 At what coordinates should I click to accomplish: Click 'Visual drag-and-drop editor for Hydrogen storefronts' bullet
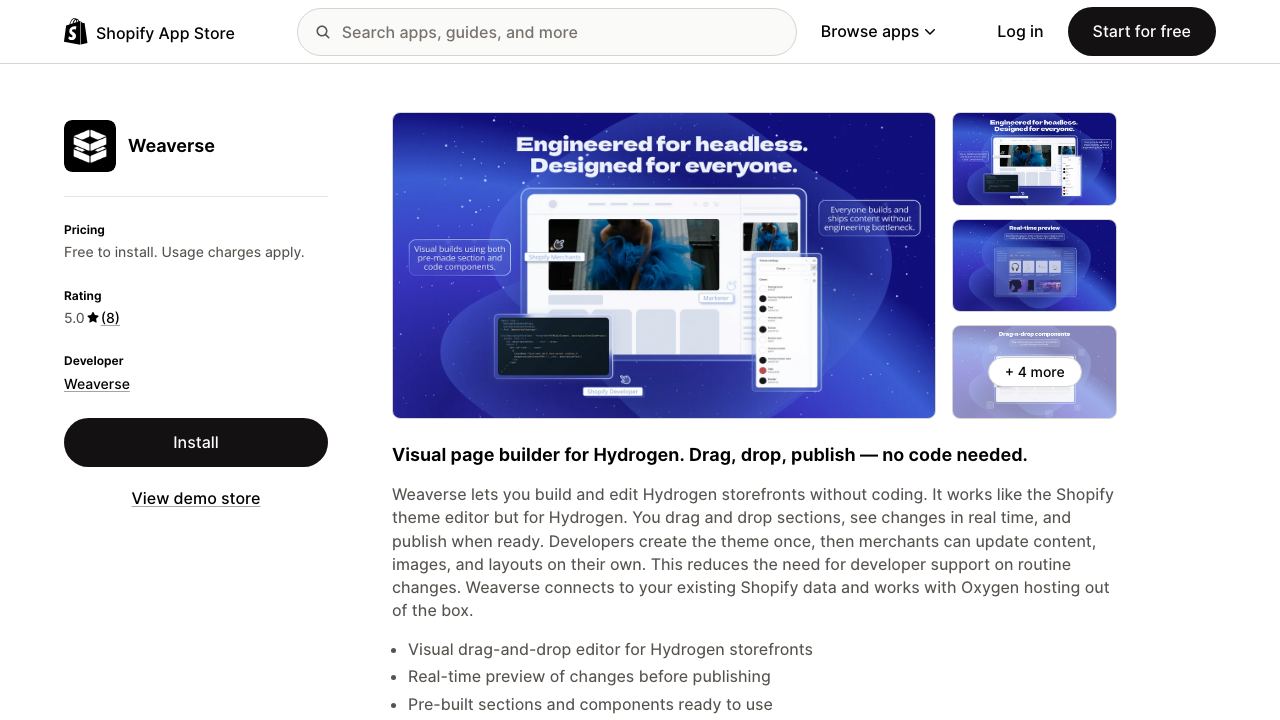[610, 650]
